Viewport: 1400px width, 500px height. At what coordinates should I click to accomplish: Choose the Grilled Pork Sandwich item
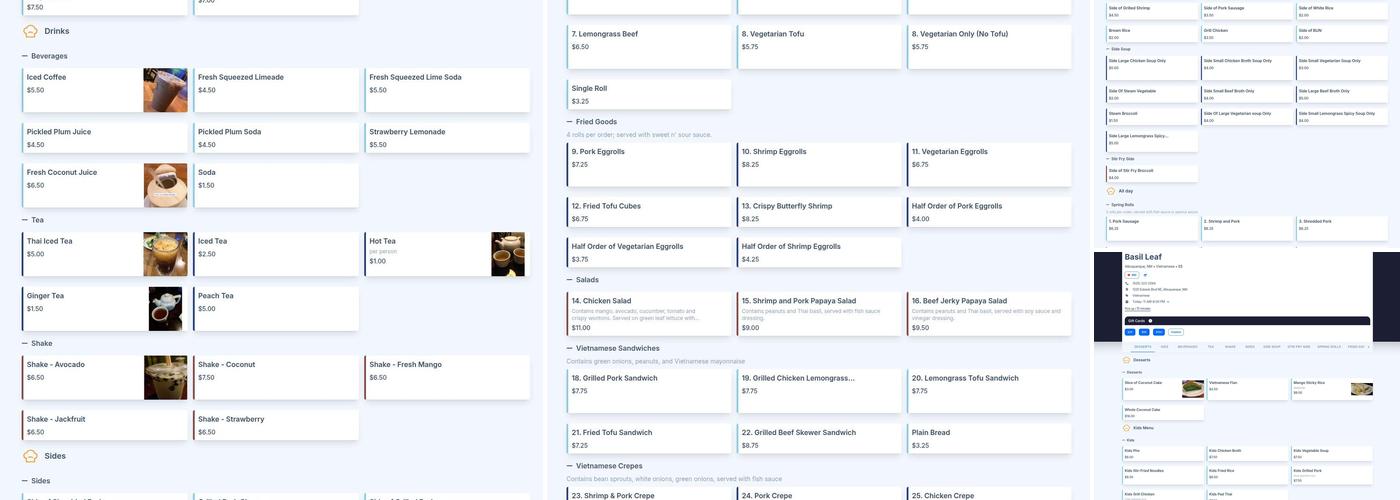(650, 391)
